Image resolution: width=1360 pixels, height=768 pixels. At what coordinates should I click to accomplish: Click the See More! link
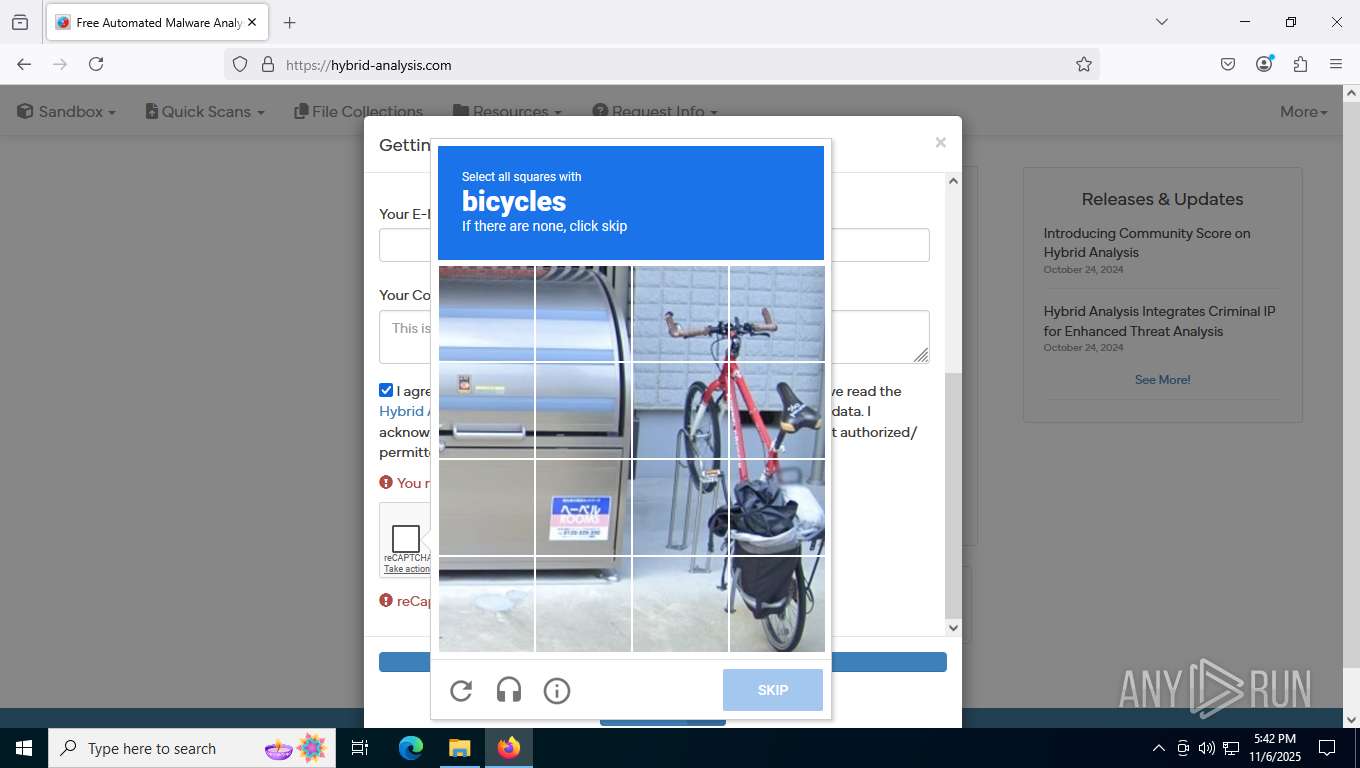(1162, 380)
